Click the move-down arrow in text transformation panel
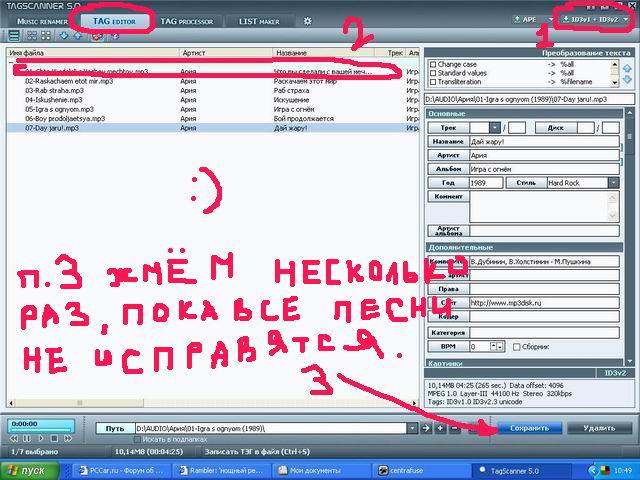The image size is (640, 480). coord(628,81)
